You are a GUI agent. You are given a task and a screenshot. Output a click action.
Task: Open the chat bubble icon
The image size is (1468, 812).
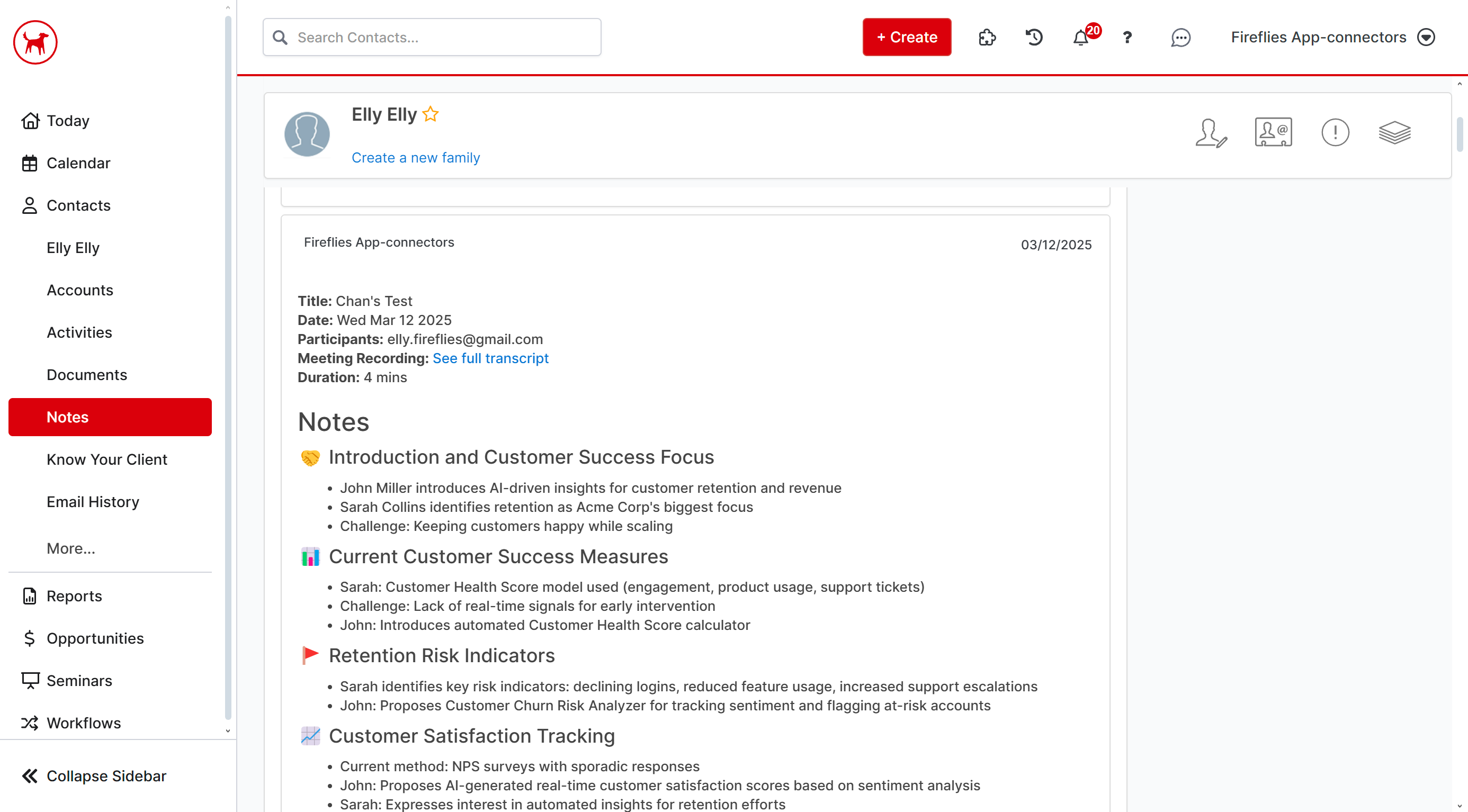coord(1180,38)
